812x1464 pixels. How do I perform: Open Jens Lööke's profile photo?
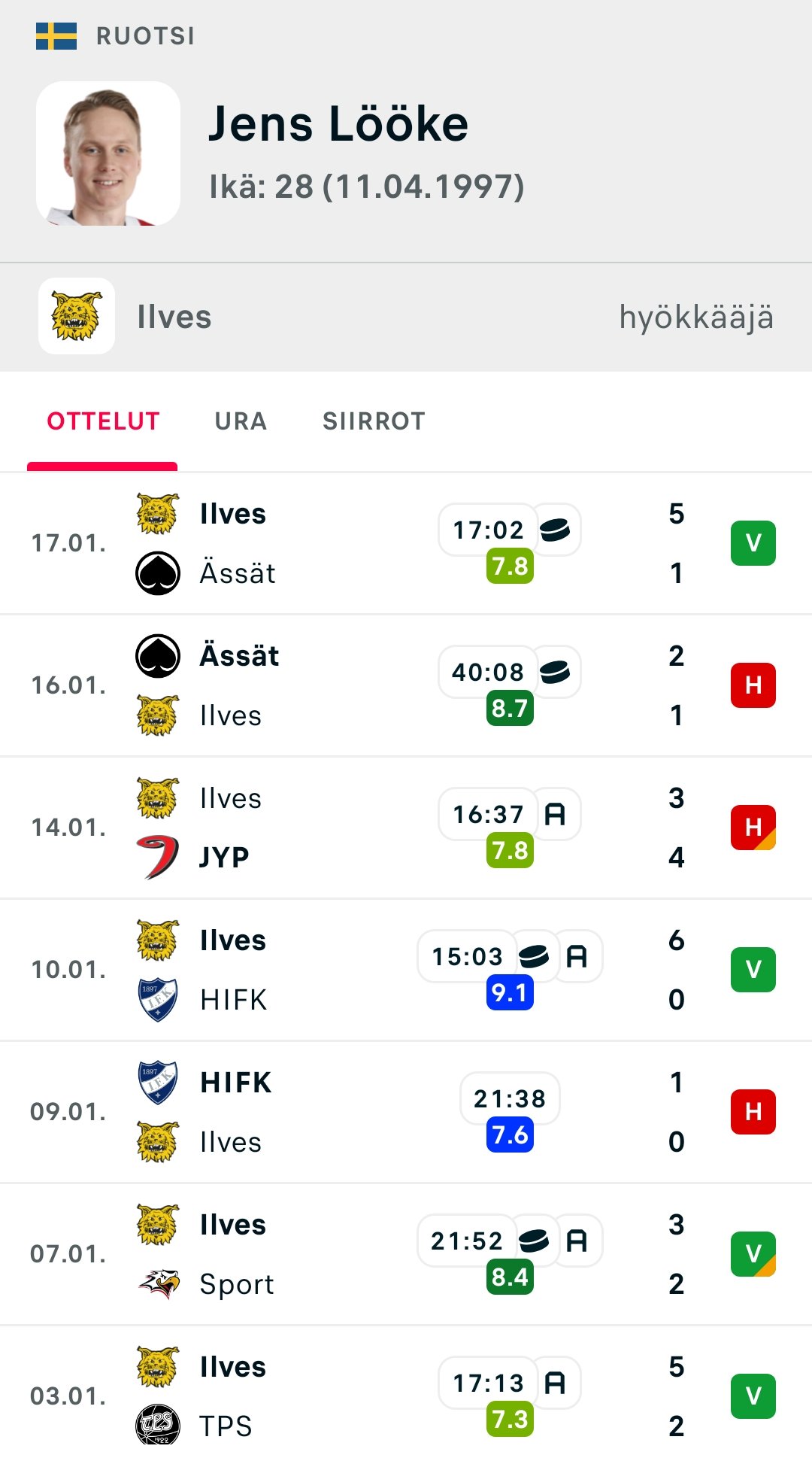(108, 153)
